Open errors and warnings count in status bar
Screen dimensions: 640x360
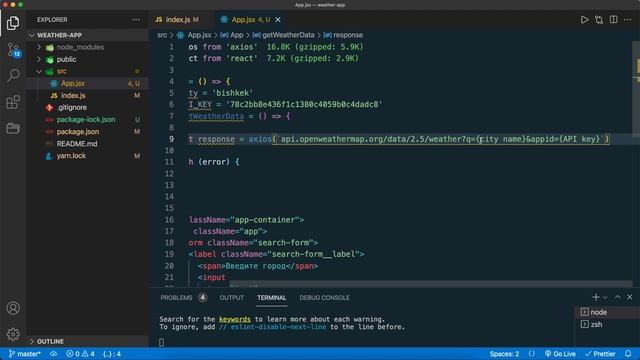(x=80, y=354)
